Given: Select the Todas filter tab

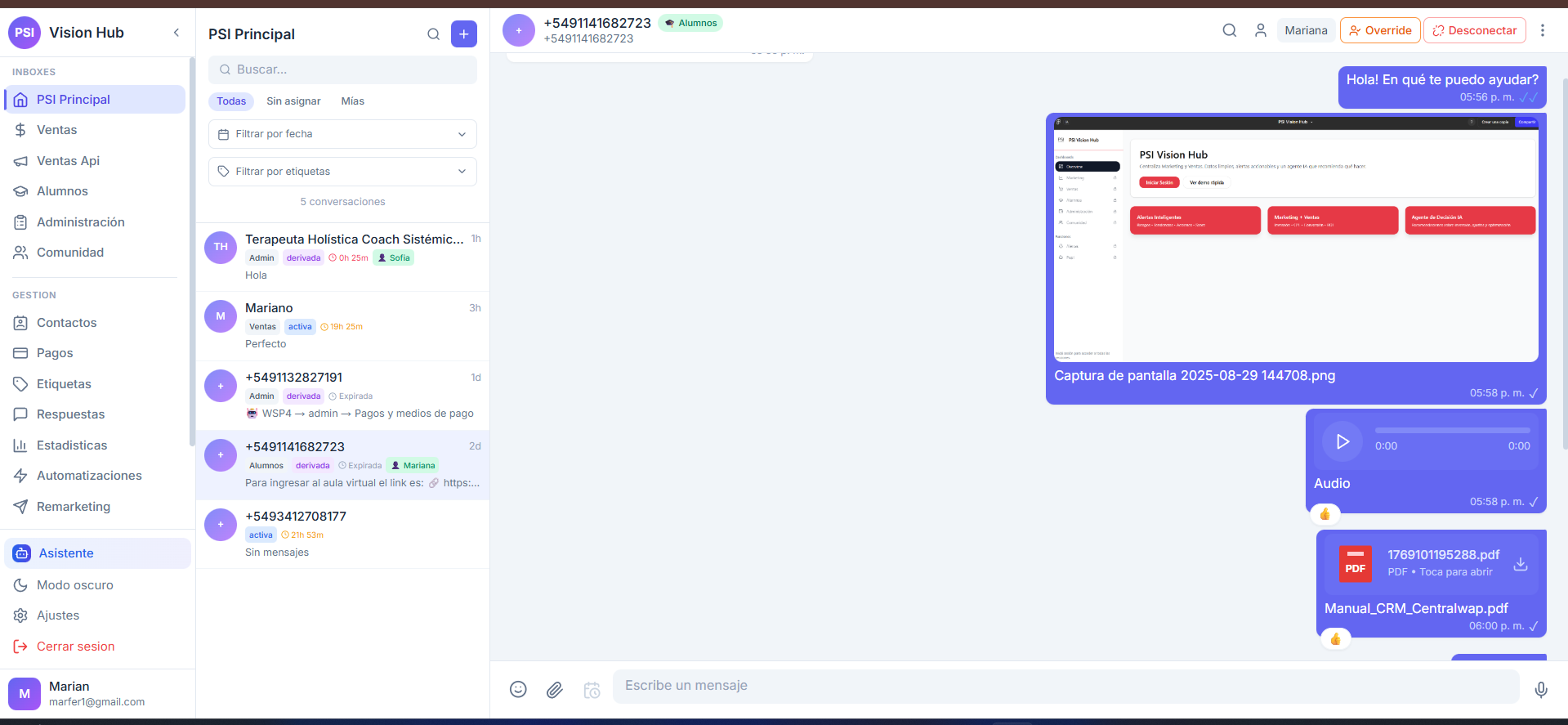Looking at the screenshot, I should pos(231,101).
